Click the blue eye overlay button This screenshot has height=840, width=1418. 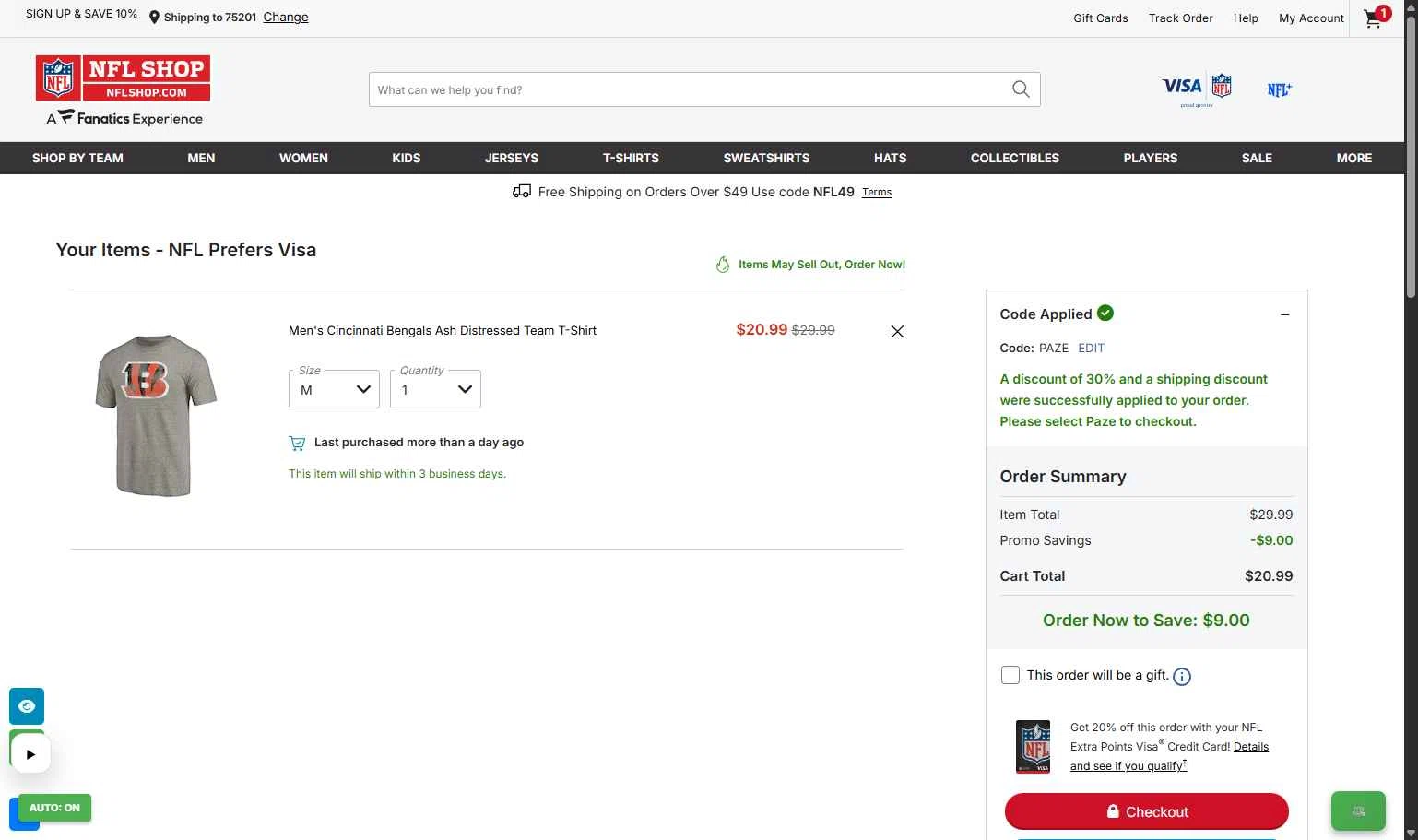coord(27,706)
